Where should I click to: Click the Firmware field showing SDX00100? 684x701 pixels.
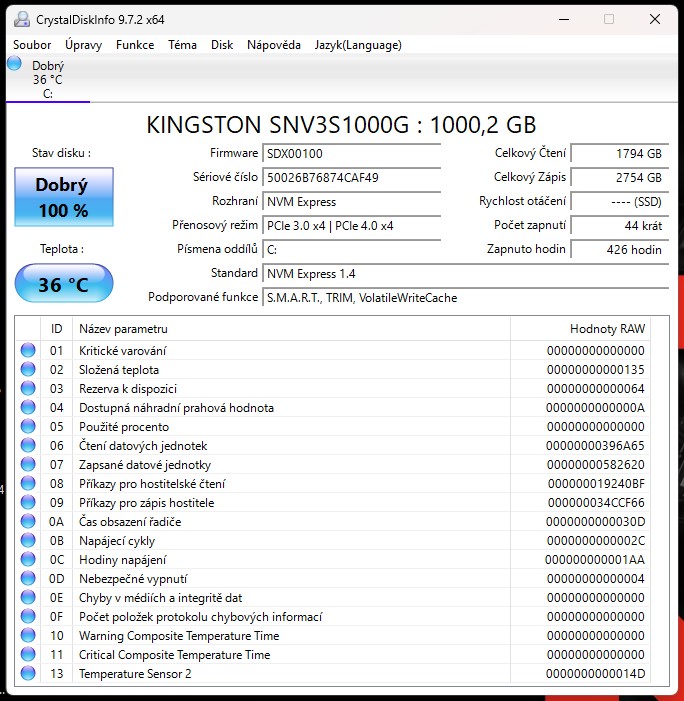351,154
